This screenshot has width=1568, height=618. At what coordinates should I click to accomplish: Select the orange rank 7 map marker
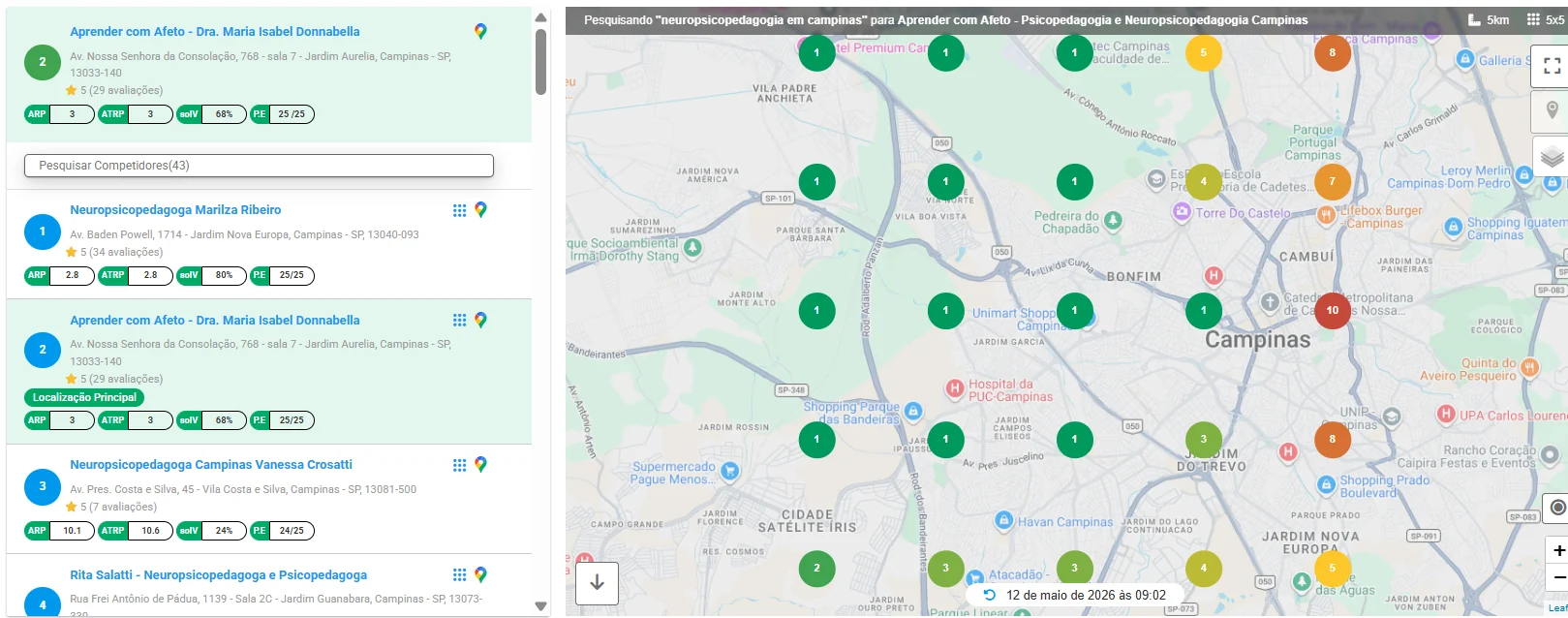pyautogui.click(x=1332, y=182)
